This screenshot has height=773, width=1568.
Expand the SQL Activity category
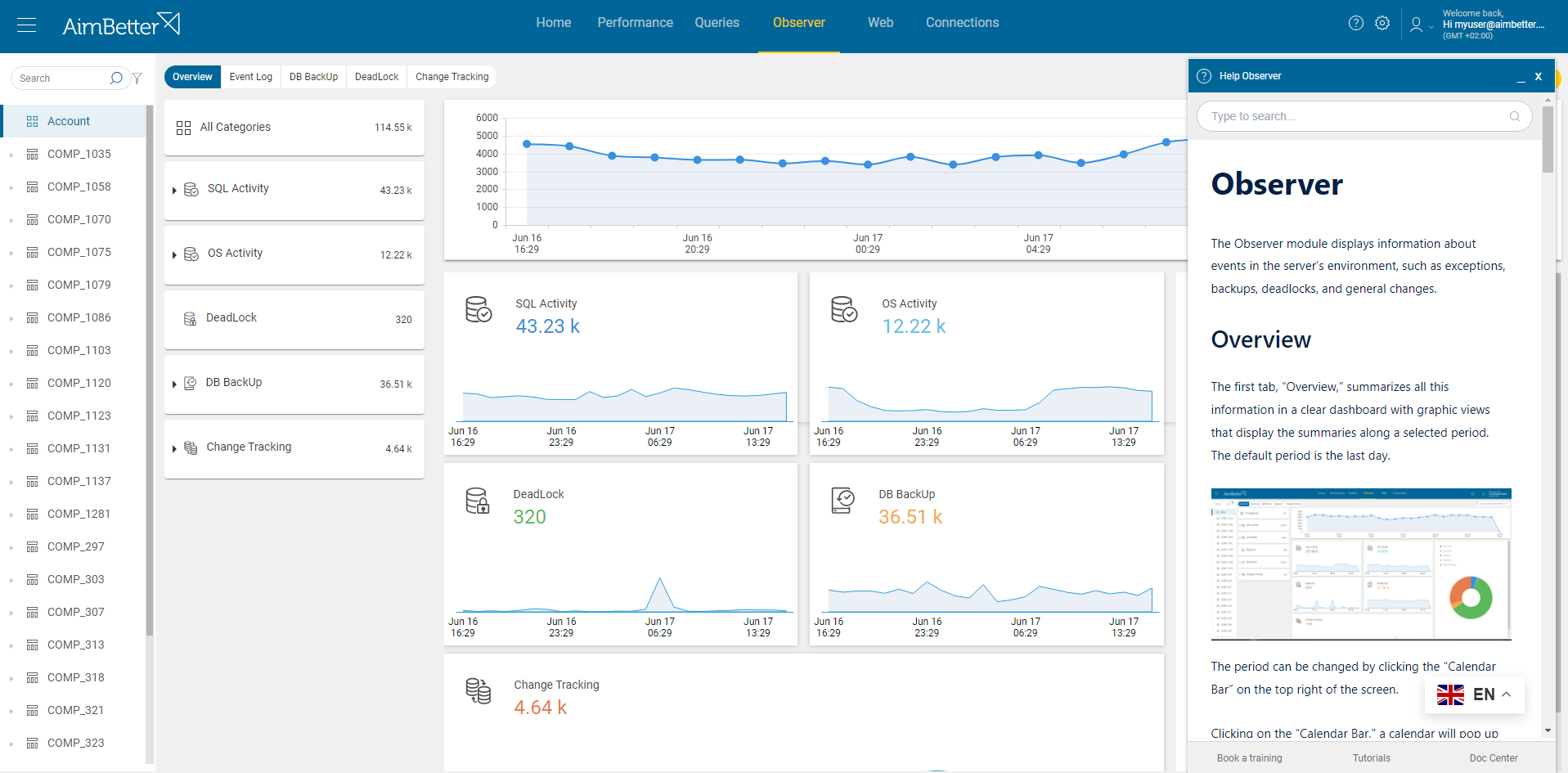[x=174, y=191]
